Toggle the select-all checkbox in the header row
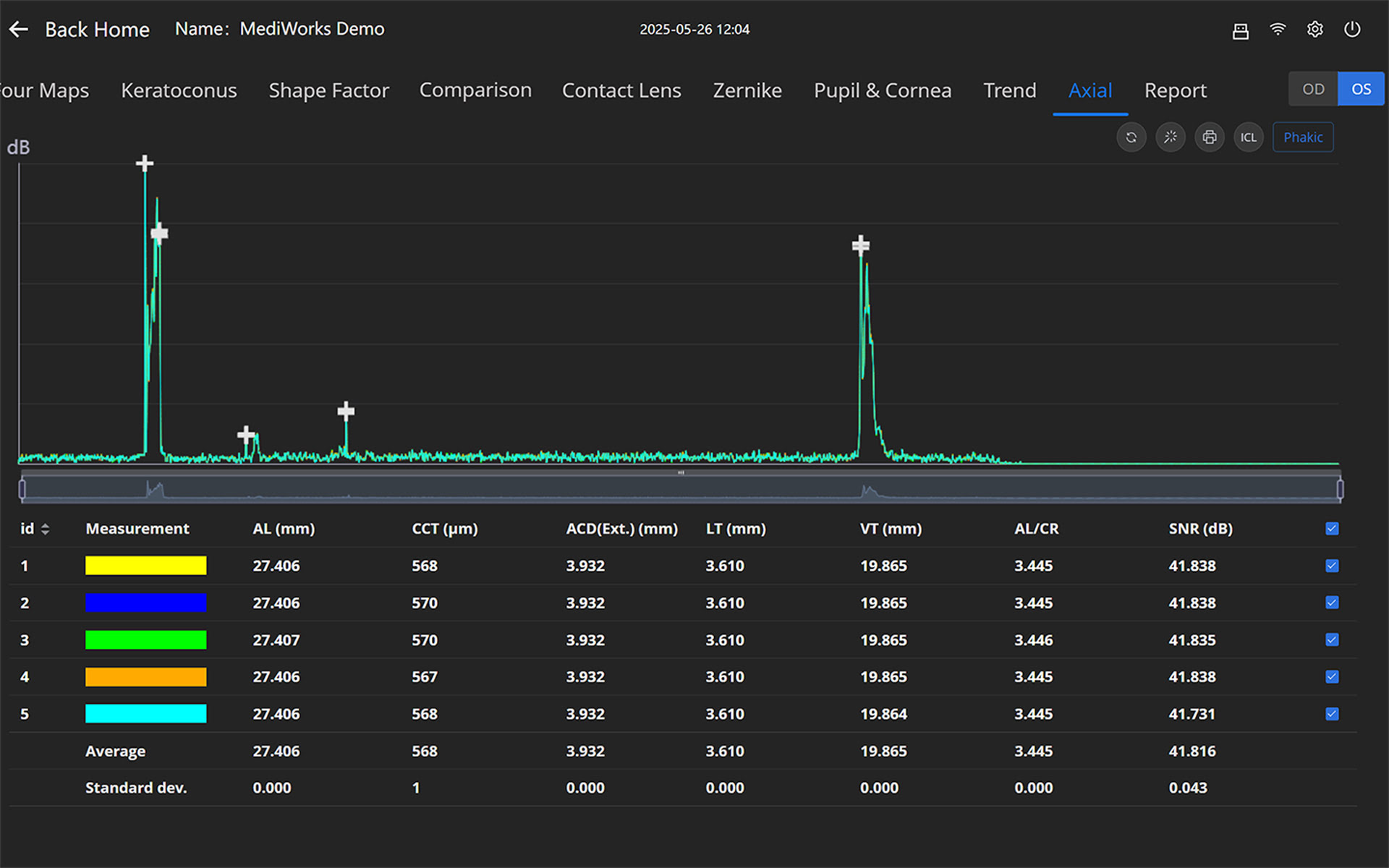 click(1332, 529)
